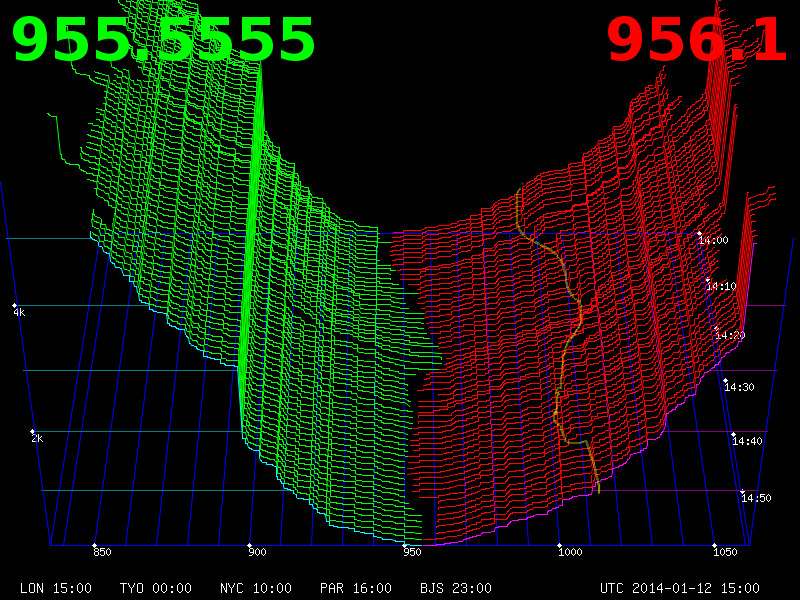800x600 pixels.
Task: Click the red 956.1 ask price
Action: (697, 42)
